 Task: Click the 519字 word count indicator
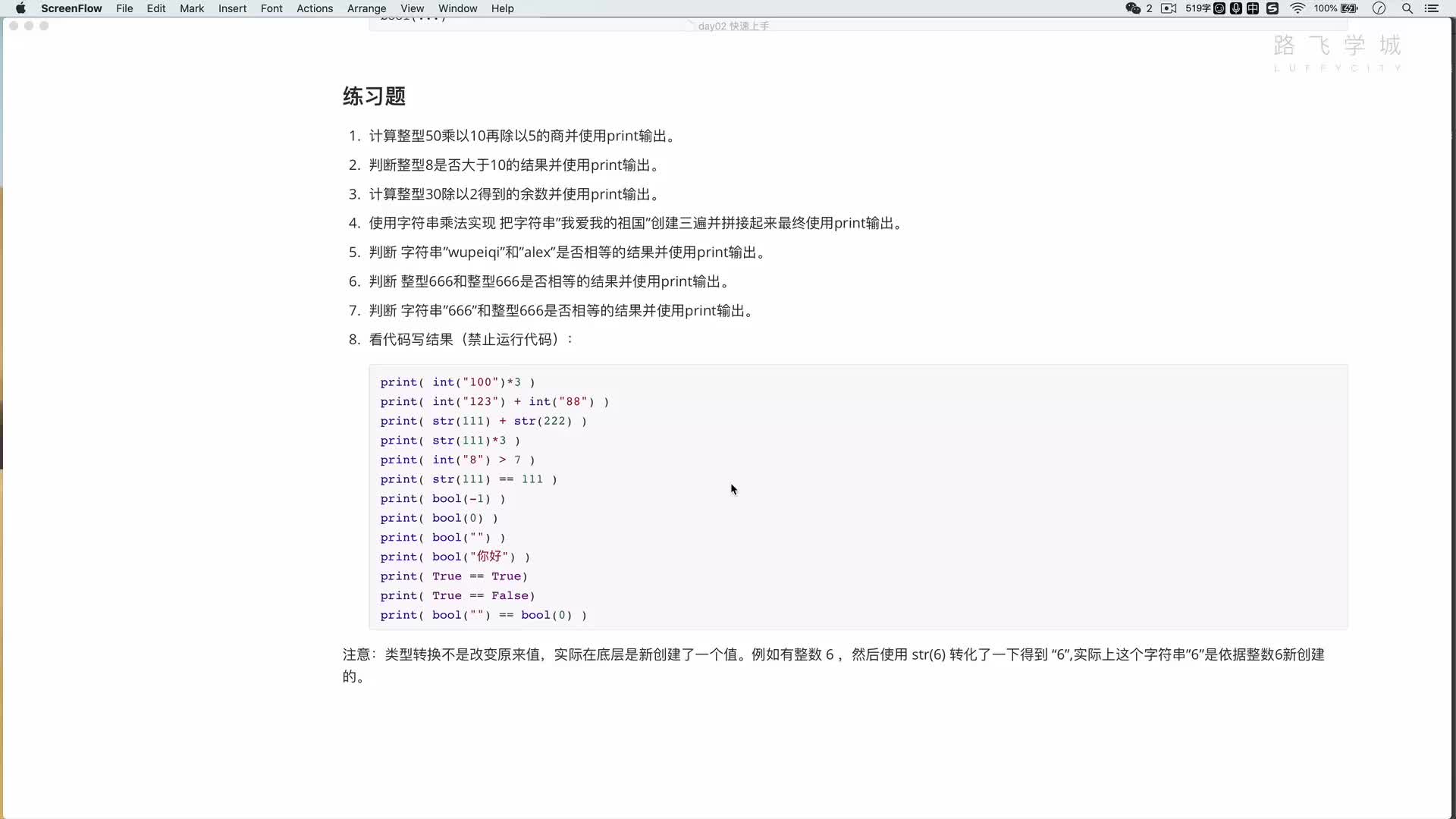pos(1198,8)
